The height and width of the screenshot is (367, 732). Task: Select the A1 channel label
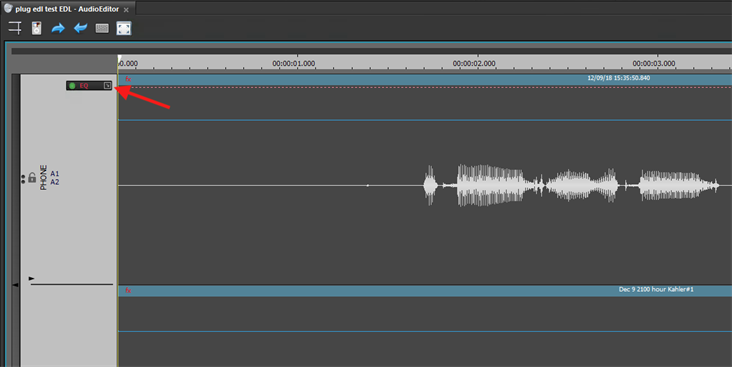[x=55, y=174]
